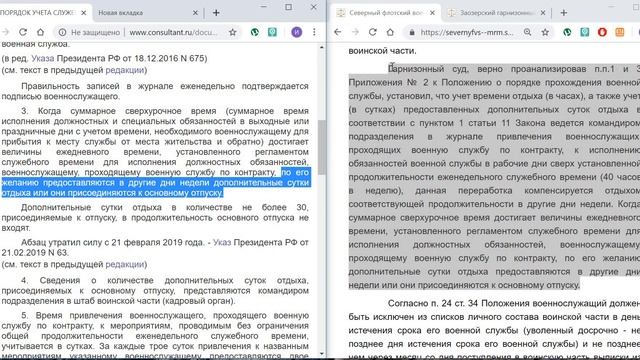Minimize the left browser window
This screenshot has height=360, width=640.
click(x=263, y=7)
